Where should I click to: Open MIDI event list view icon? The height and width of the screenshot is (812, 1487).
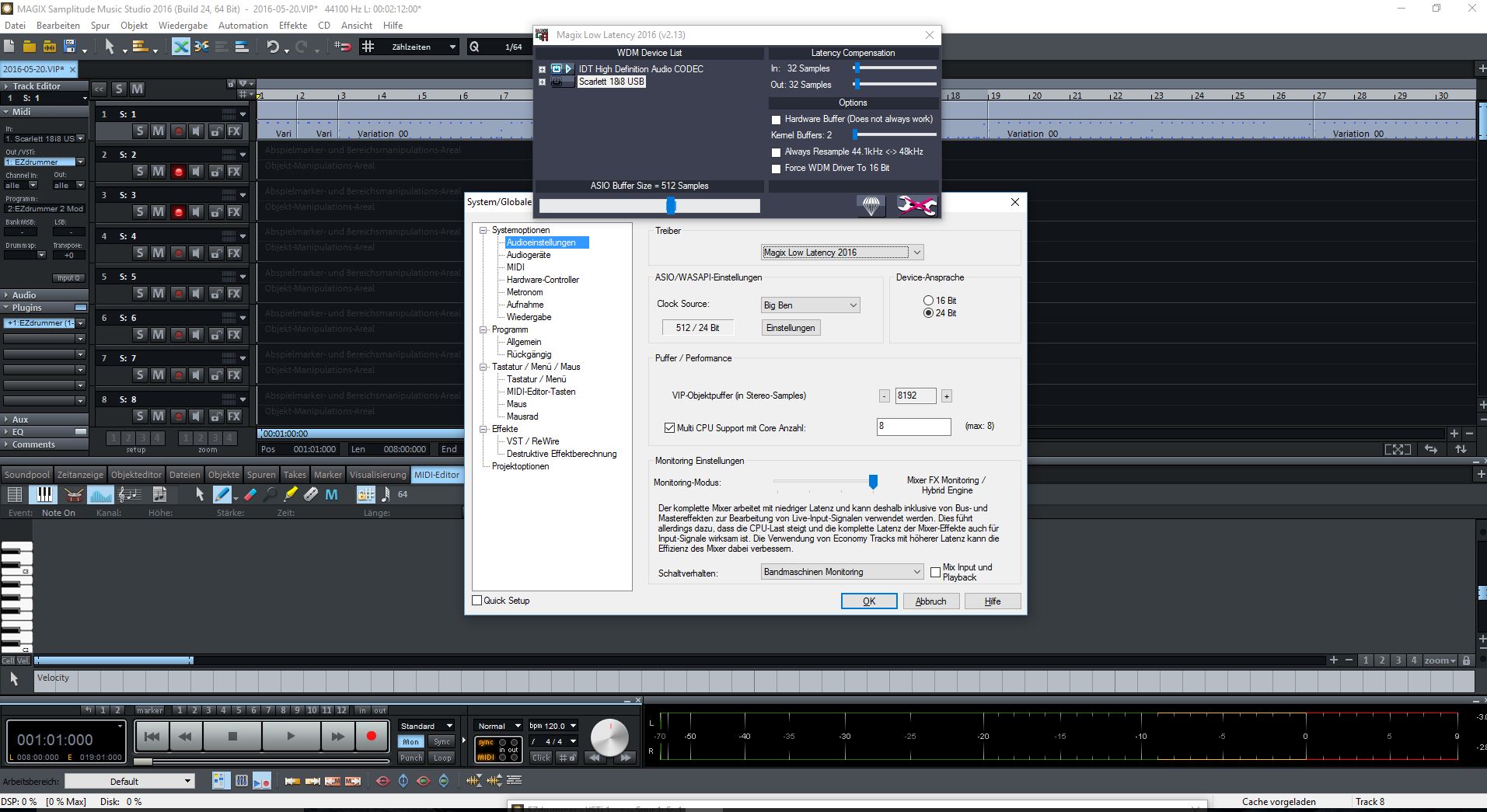point(14,494)
